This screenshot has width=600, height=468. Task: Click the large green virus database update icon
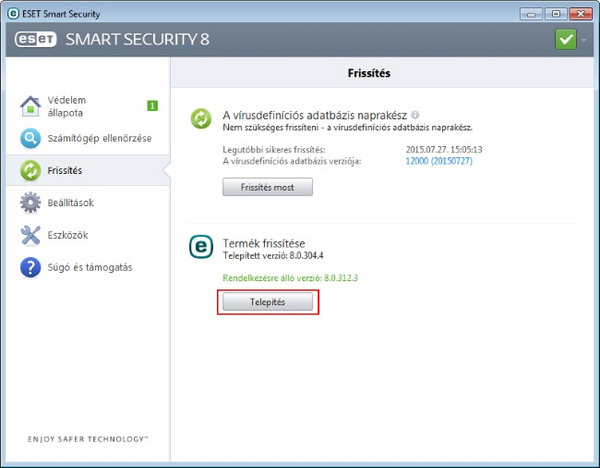pos(202,119)
